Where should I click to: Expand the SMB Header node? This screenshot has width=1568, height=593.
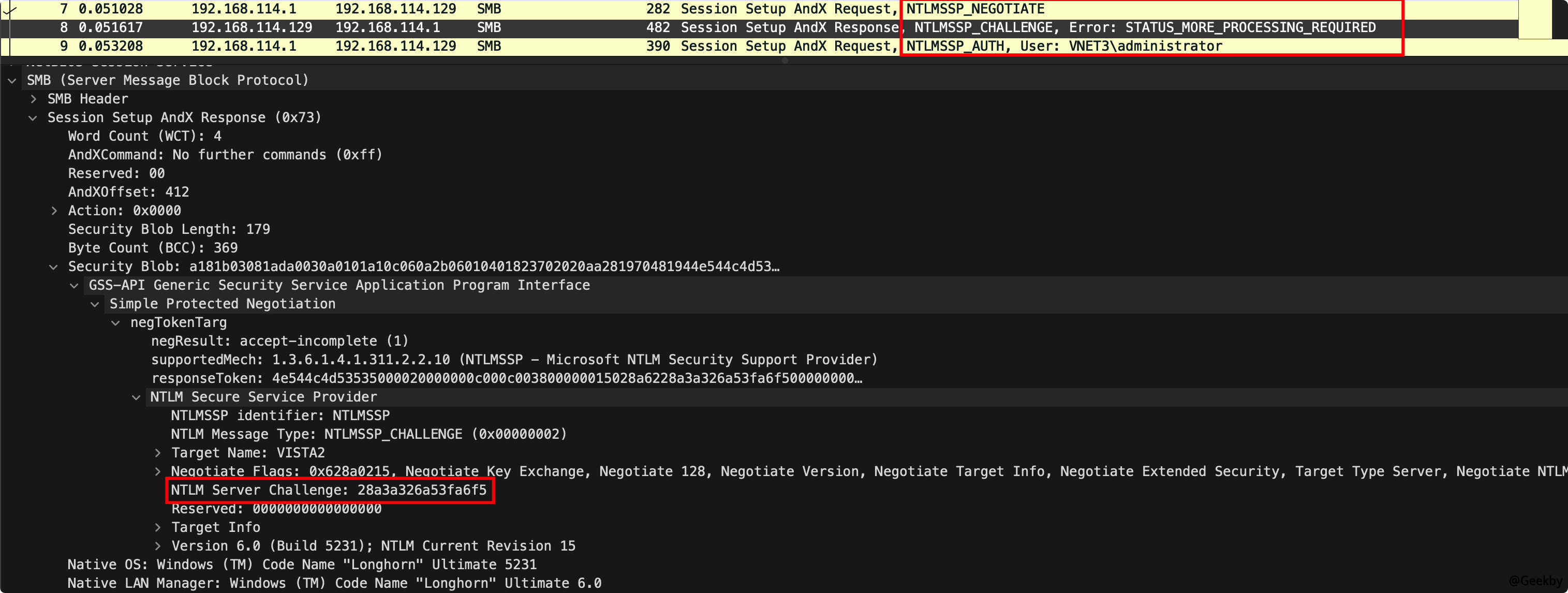pyautogui.click(x=34, y=99)
